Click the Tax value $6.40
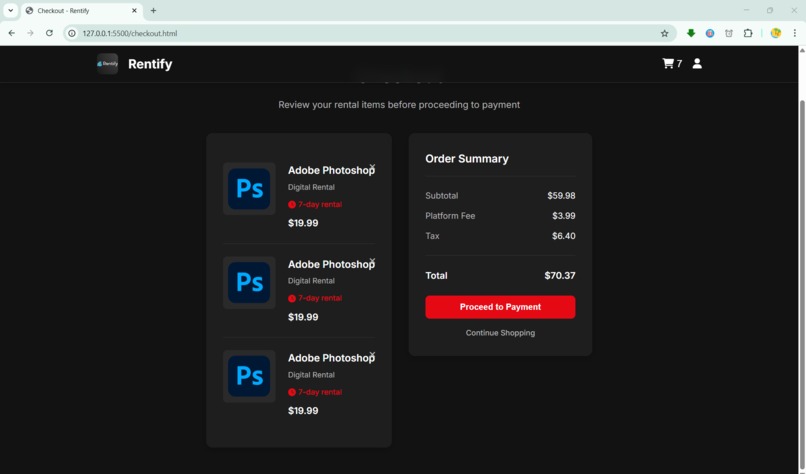This screenshot has height=474, width=806. 564,236
